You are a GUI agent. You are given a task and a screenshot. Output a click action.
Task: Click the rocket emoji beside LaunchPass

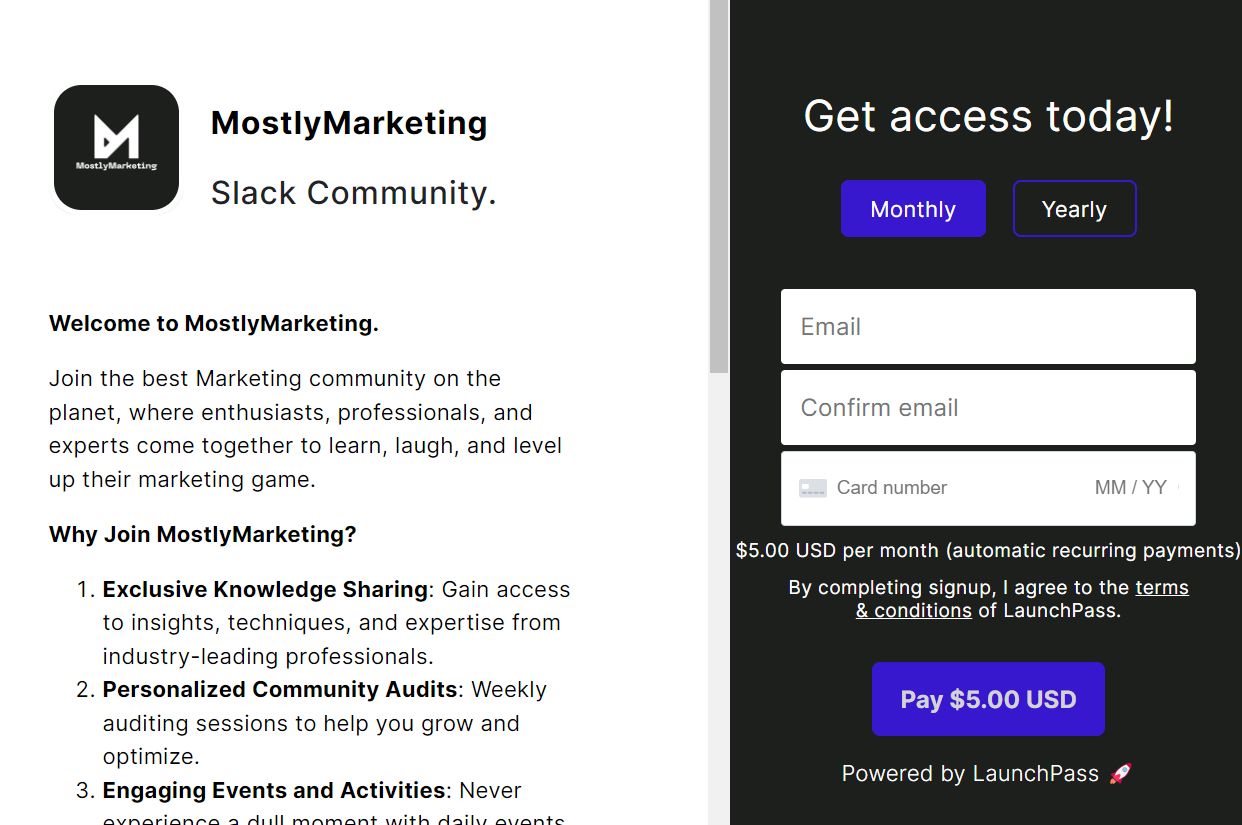[1121, 774]
